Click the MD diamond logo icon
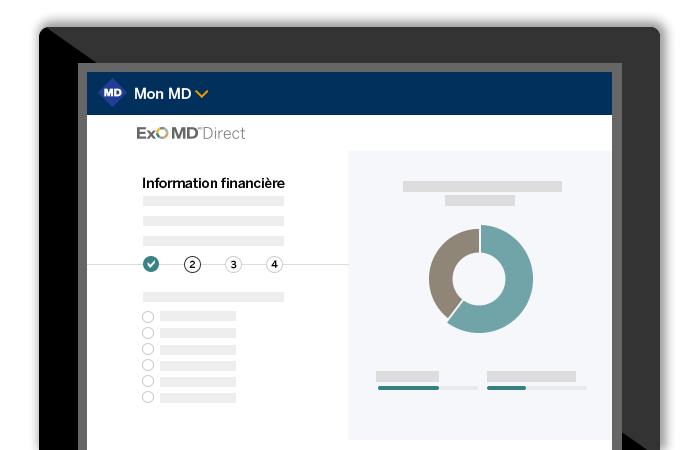This screenshot has height=450, width=700. click(x=112, y=93)
